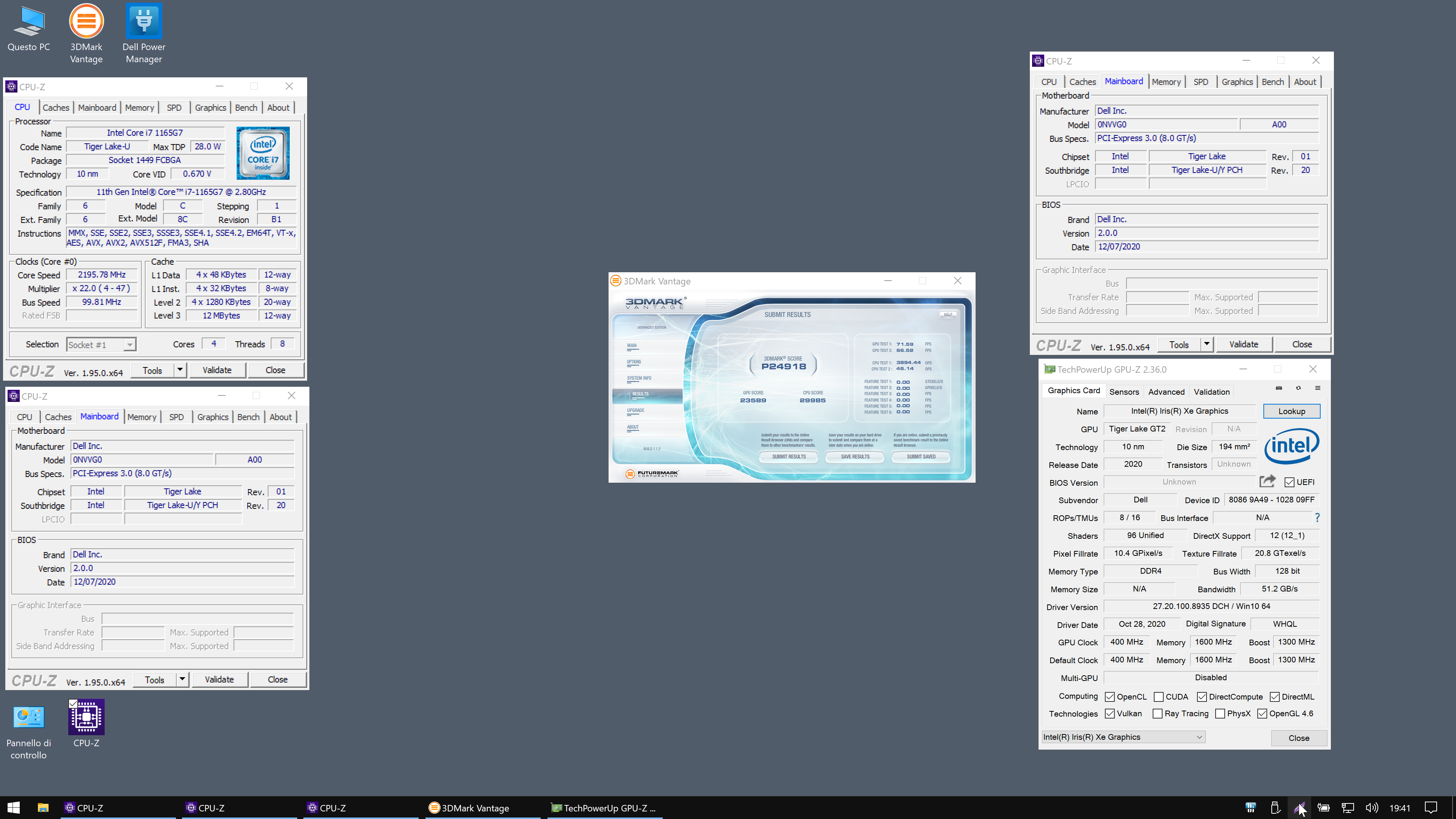Click the battery power tray icon
This screenshot has width=1456, height=819.
(x=1323, y=808)
